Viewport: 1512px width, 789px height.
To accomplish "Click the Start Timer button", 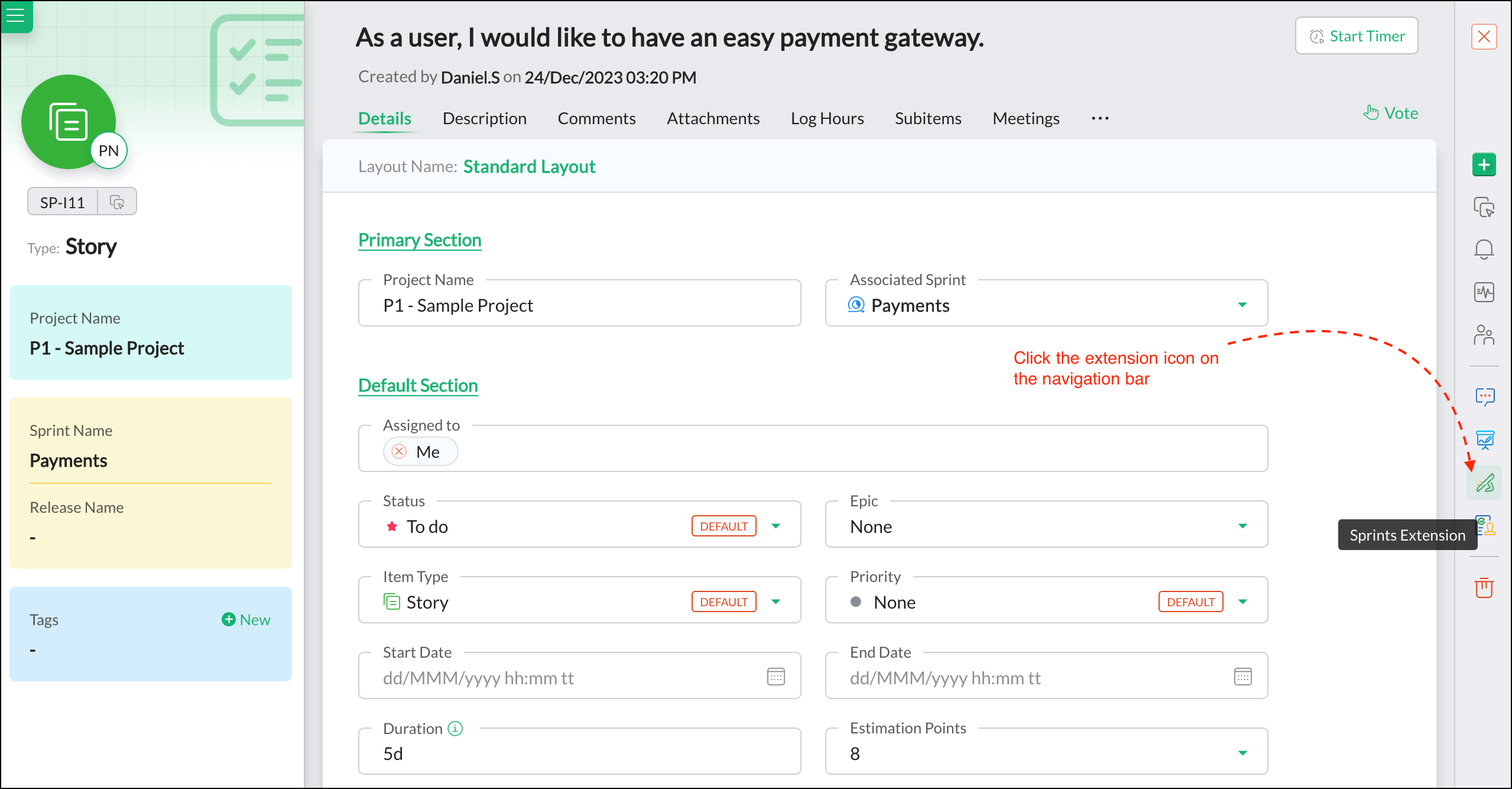I will (1357, 36).
